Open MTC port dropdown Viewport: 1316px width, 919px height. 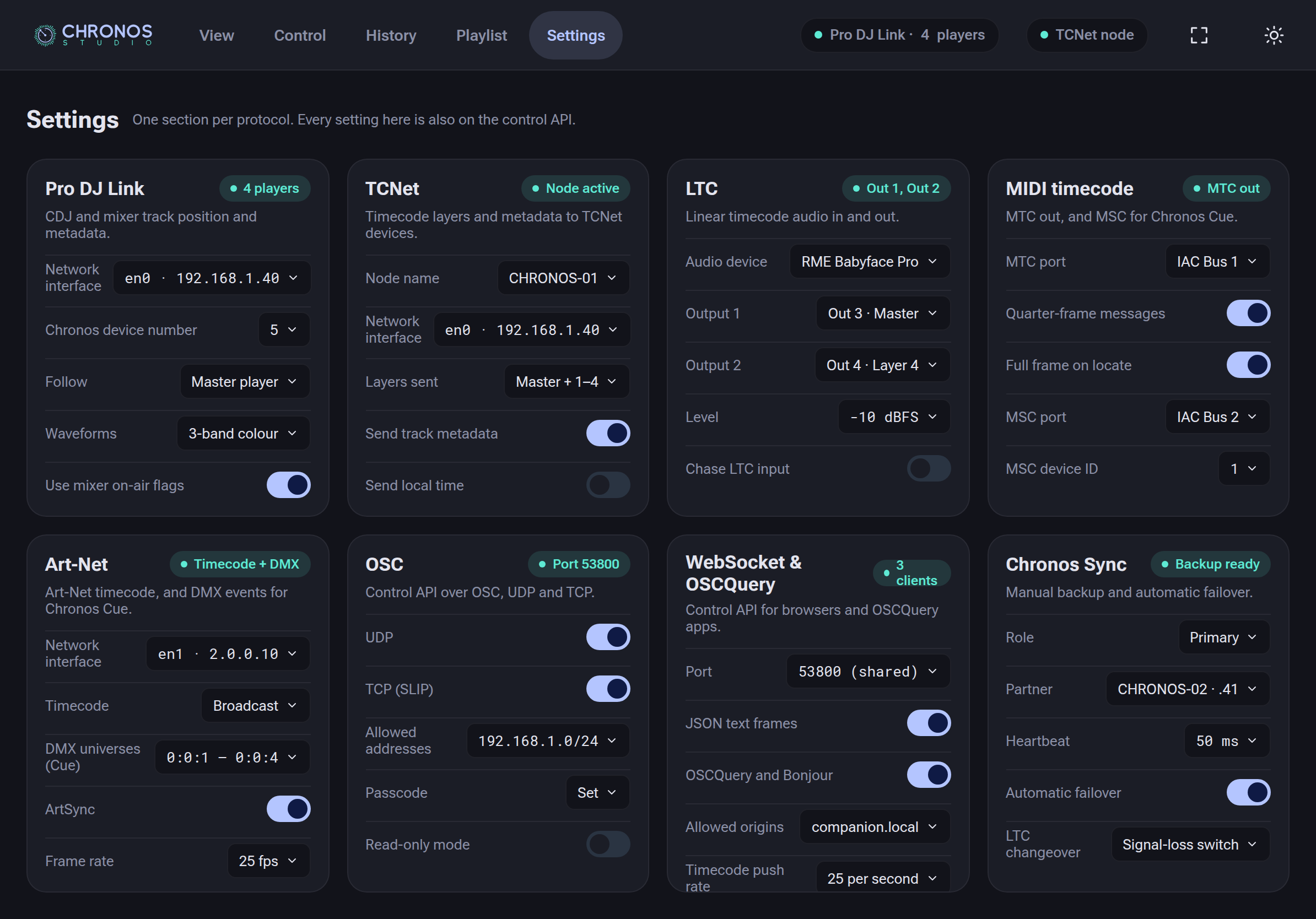(1218, 261)
